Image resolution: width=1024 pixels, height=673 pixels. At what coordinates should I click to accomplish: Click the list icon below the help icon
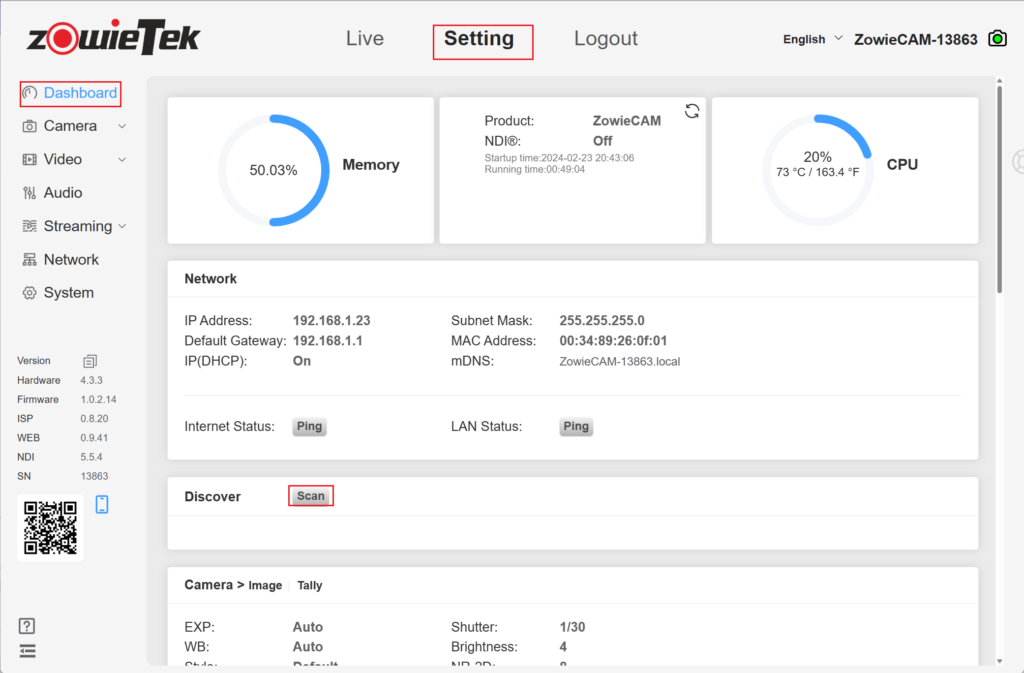26,650
